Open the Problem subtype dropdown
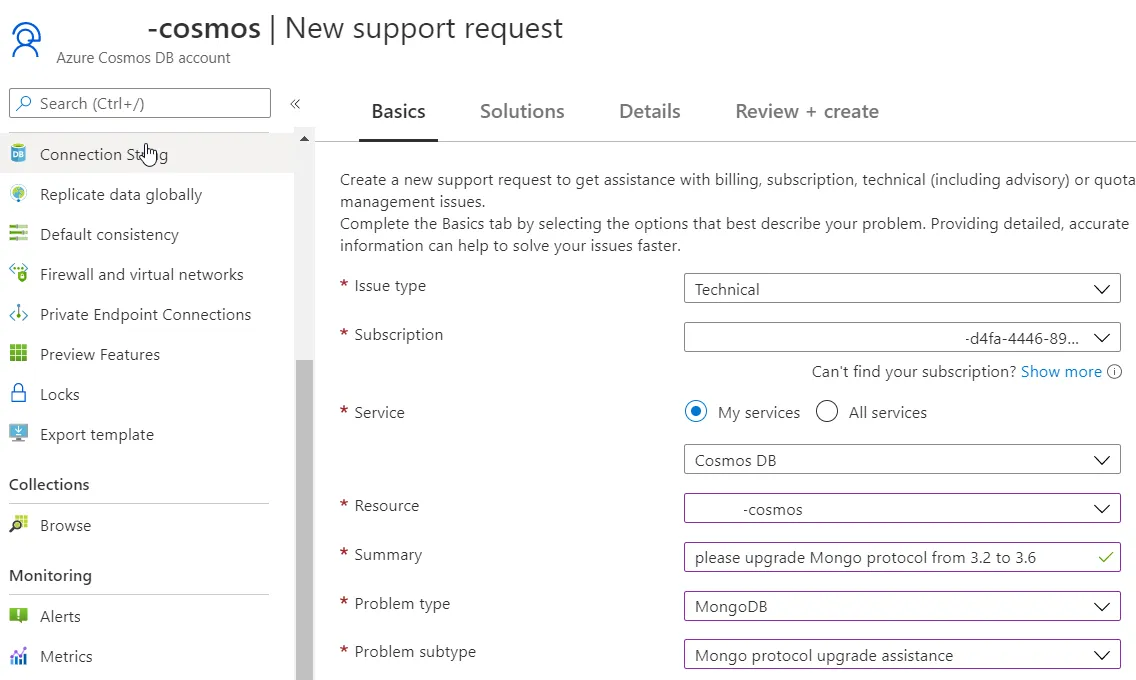This screenshot has height=680, width=1136. point(901,656)
